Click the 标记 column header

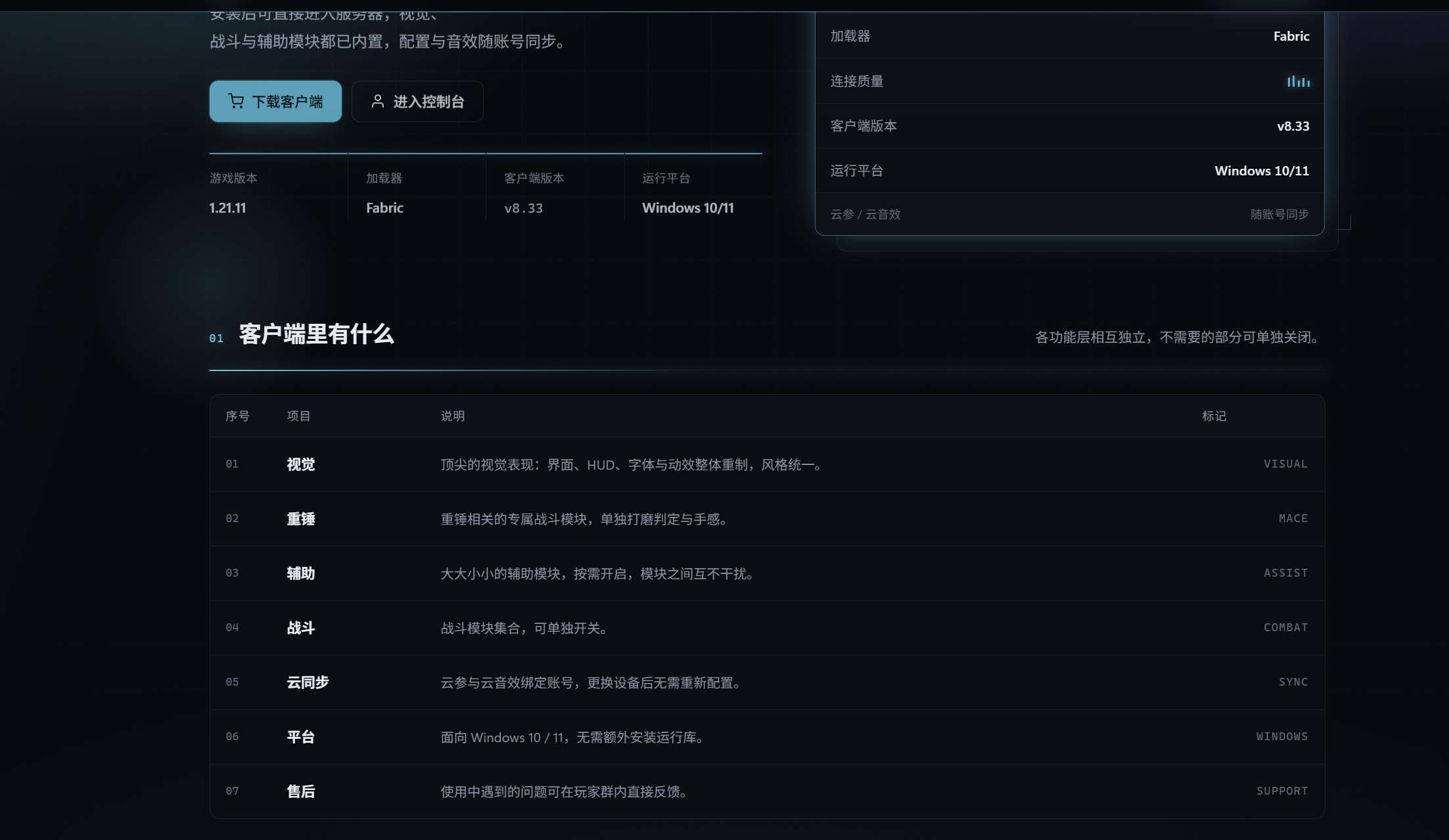pyautogui.click(x=1214, y=416)
